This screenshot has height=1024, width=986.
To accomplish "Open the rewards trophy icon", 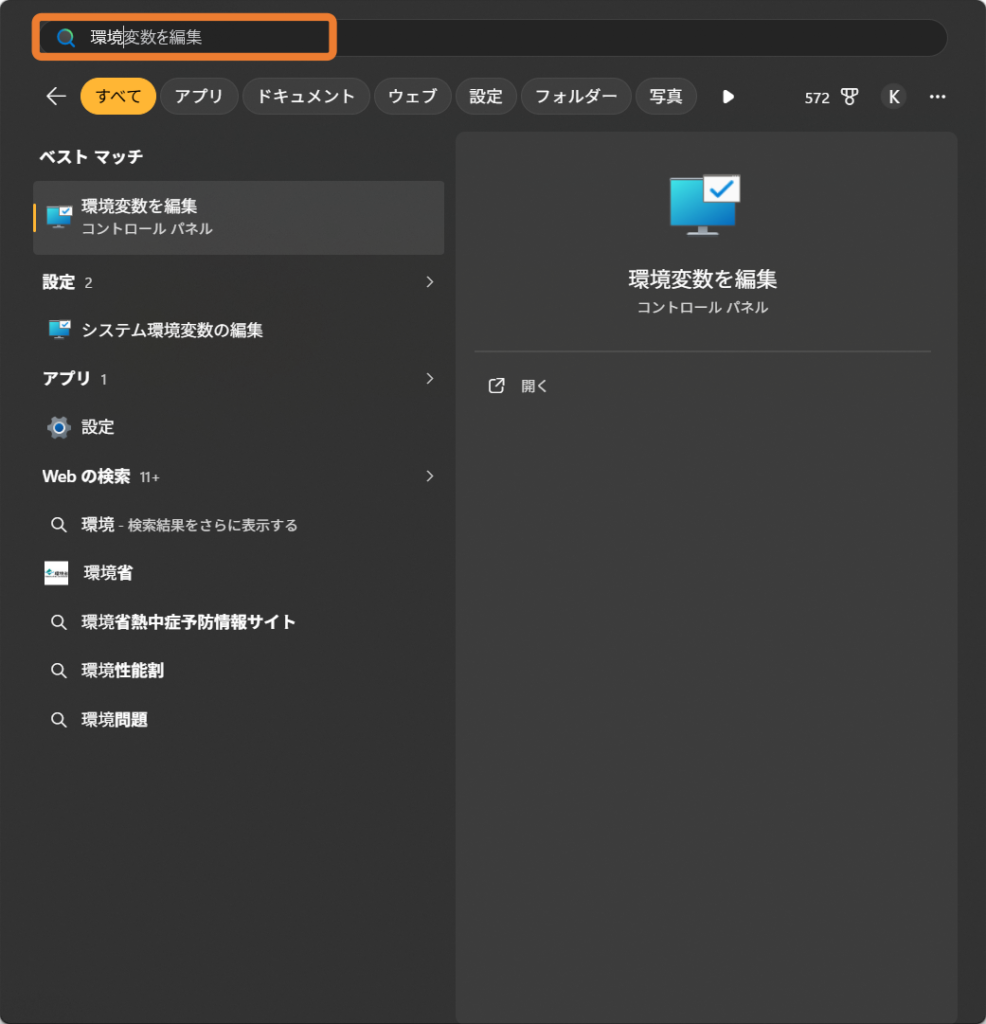I will 850,97.
